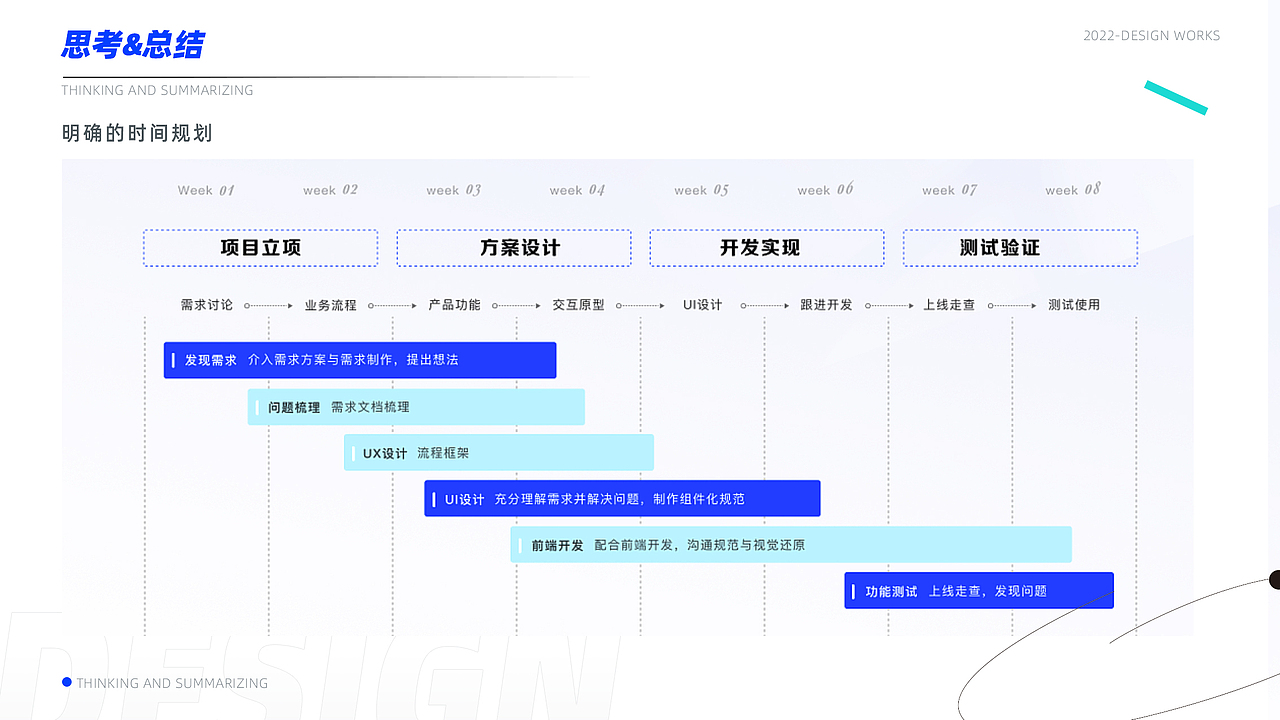Screen dimensions: 1280x720
Task: Select the UI设计 dark blue Gantt bar
Action: 622,499
